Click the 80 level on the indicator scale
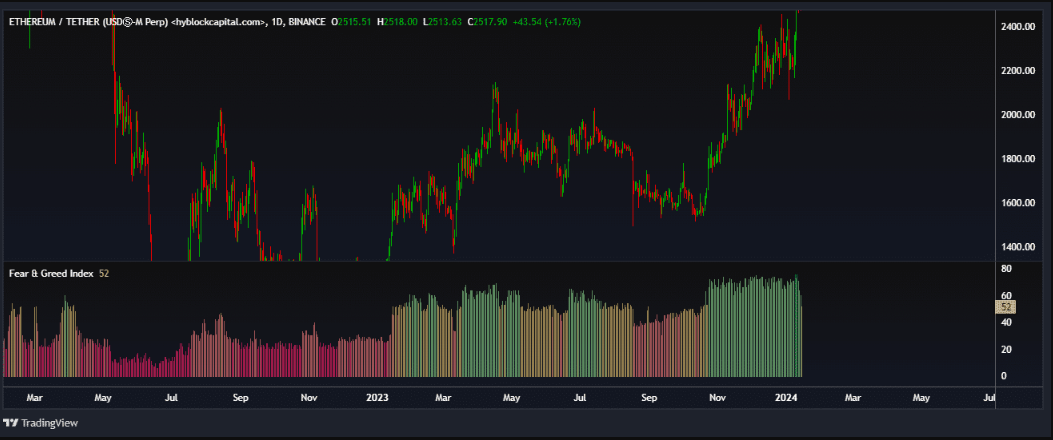1053x440 pixels. pyautogui.click(x=1006, y=269)
